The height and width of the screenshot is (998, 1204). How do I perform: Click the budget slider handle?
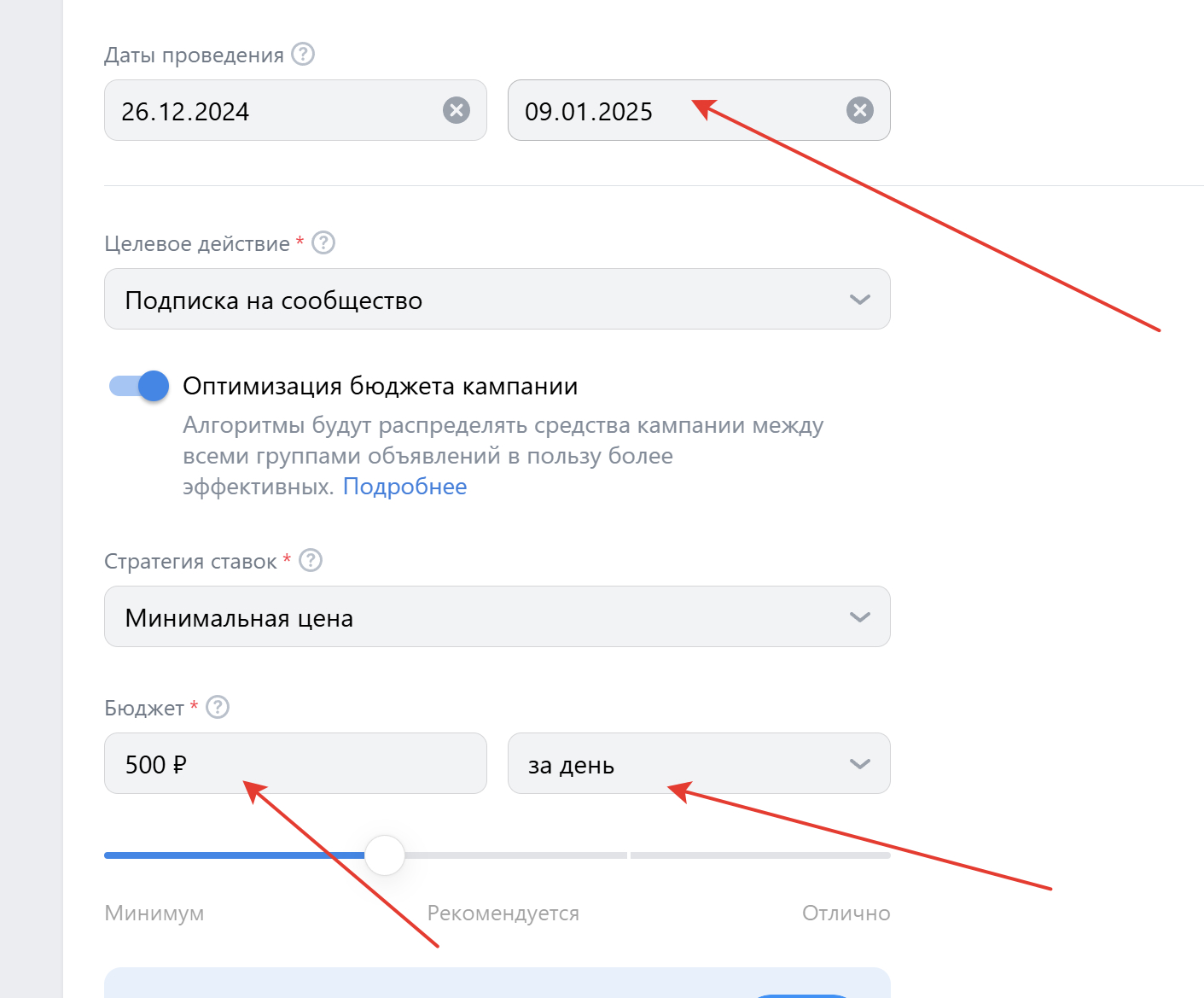(385, 855)
